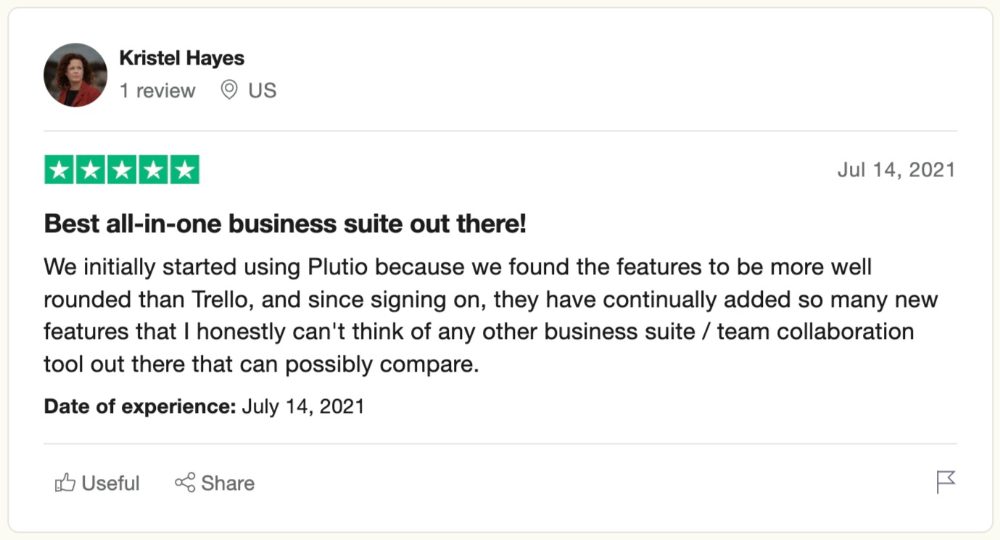Click the Jul 14, 2021 review date

coord(896,170)
